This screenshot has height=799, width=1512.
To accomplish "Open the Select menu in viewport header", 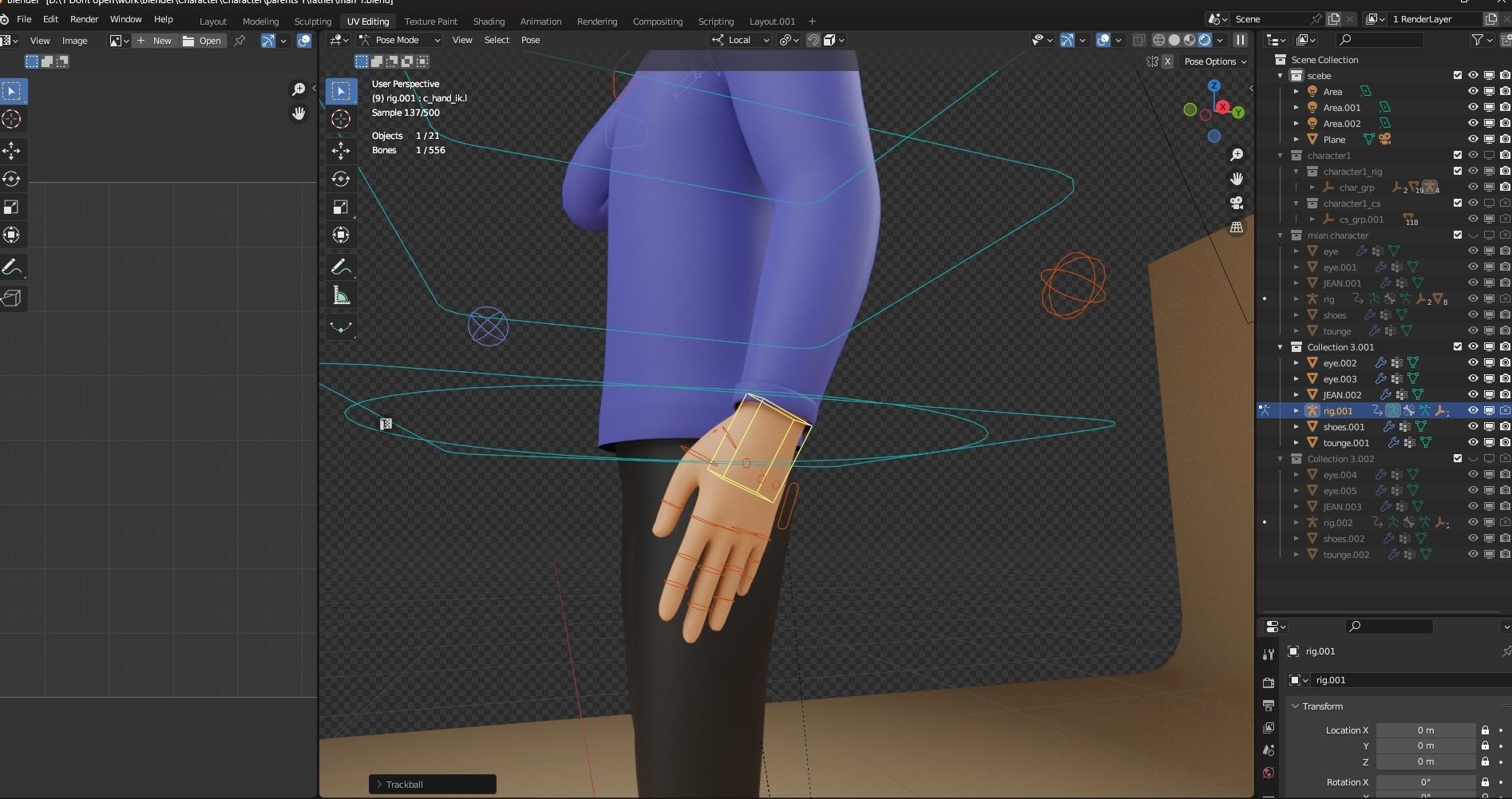I will coord(497,40).
